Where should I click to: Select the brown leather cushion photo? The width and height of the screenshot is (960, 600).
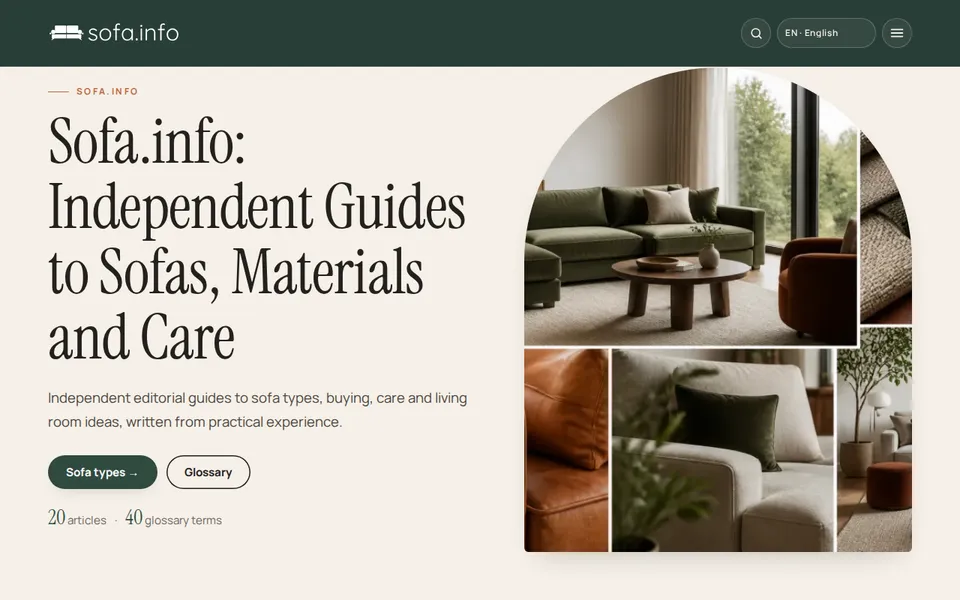(566, 451)
